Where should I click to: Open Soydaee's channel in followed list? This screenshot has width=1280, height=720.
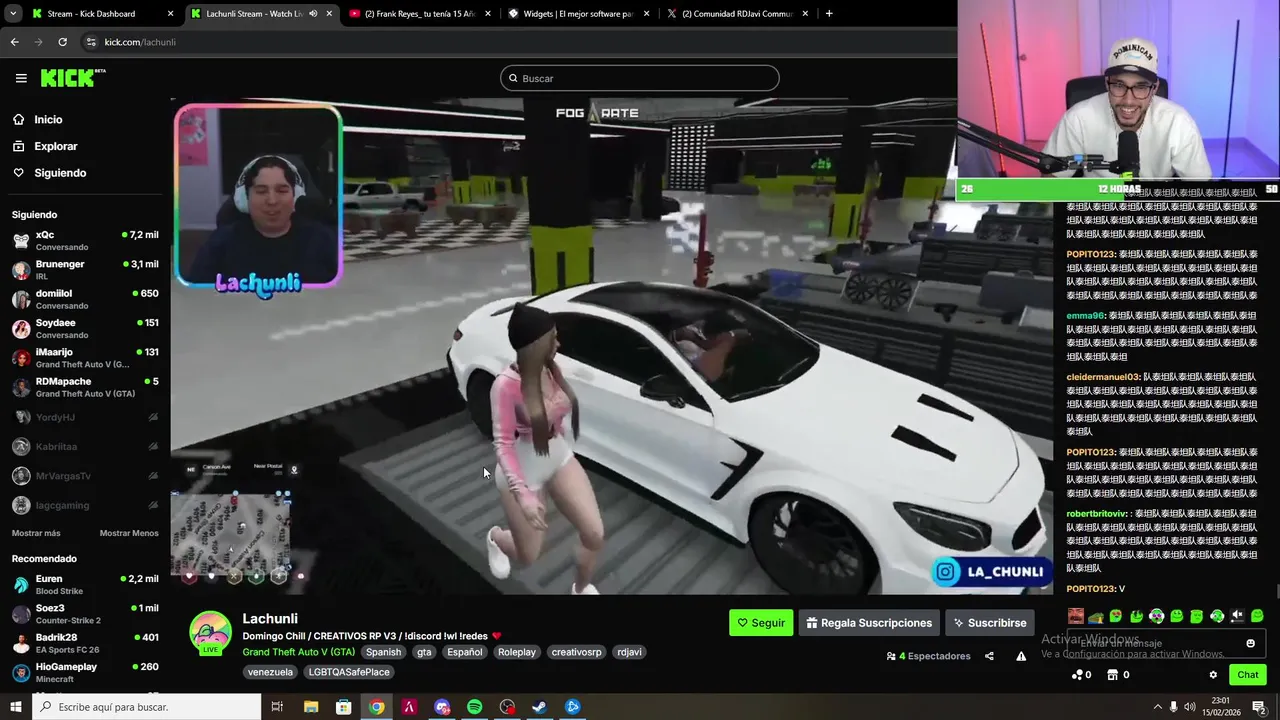(85, 328)
